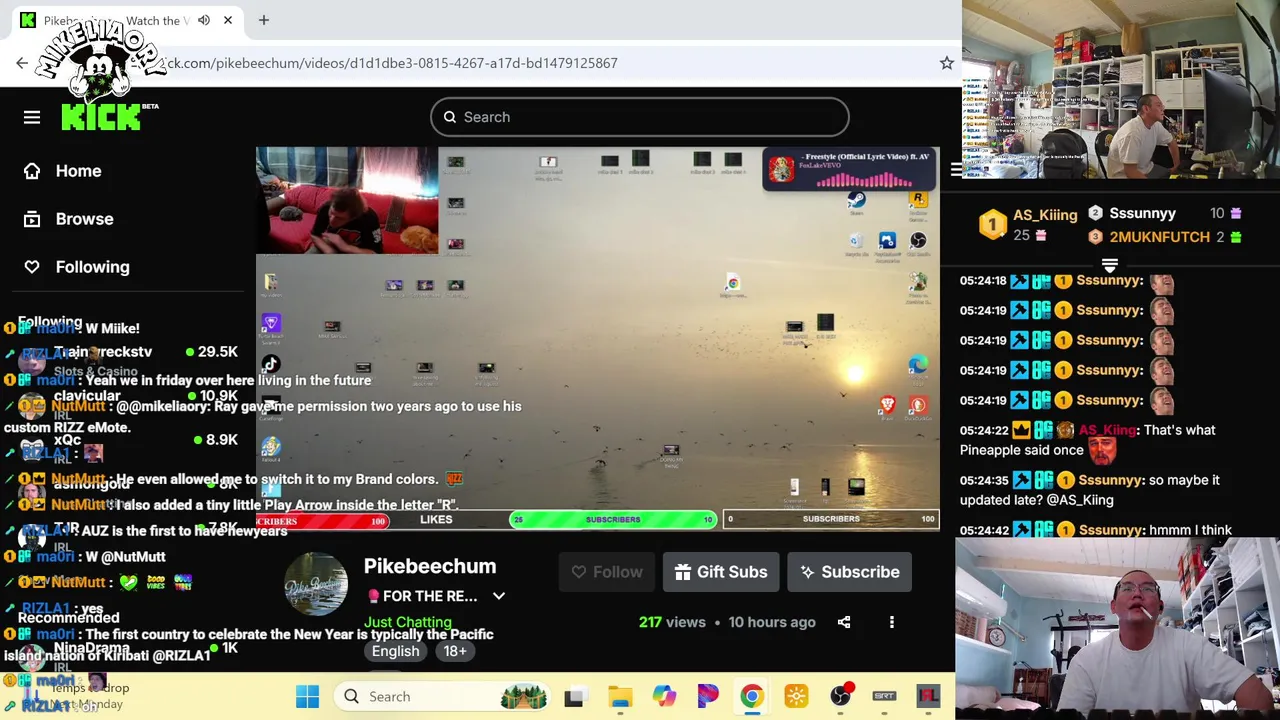
Task: Open a new browser tab
Action: 264,20
